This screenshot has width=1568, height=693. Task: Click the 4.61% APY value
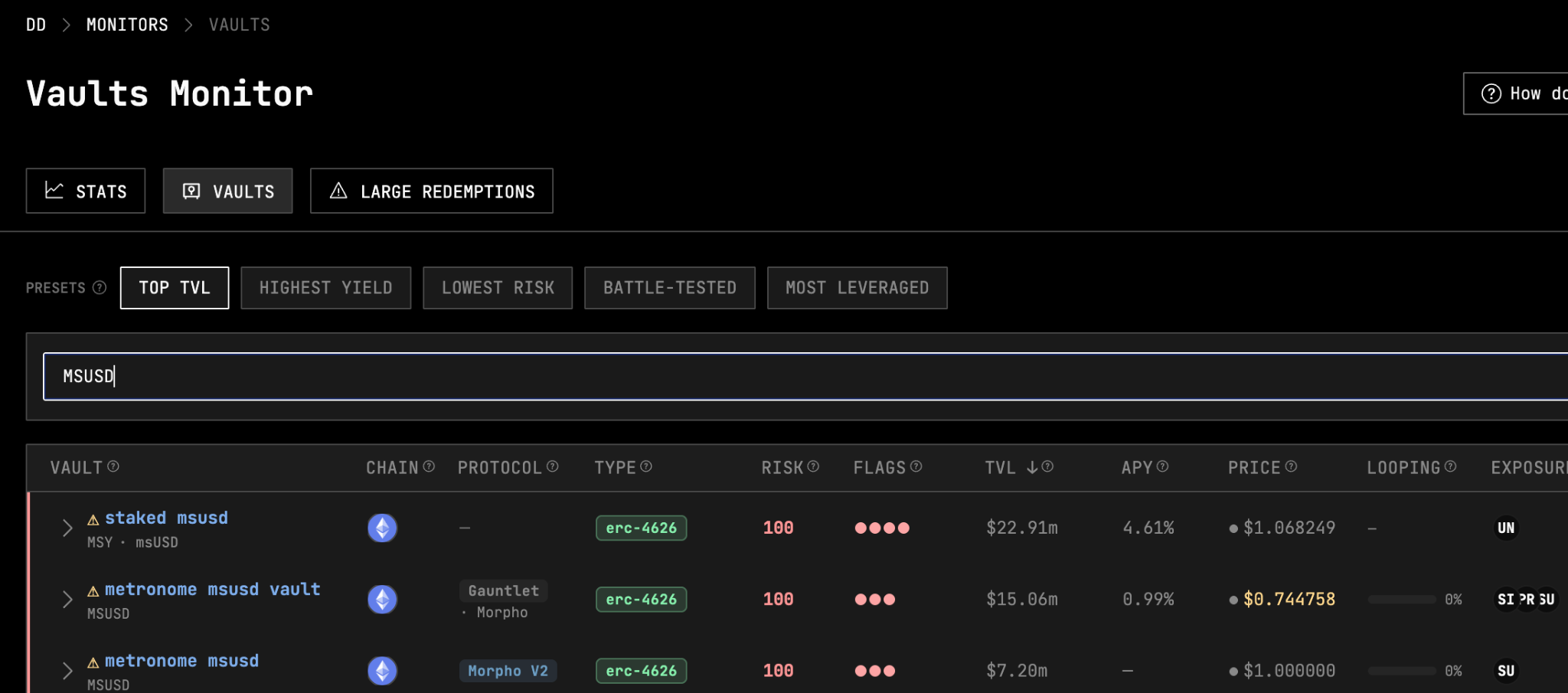pos(1148,528)
